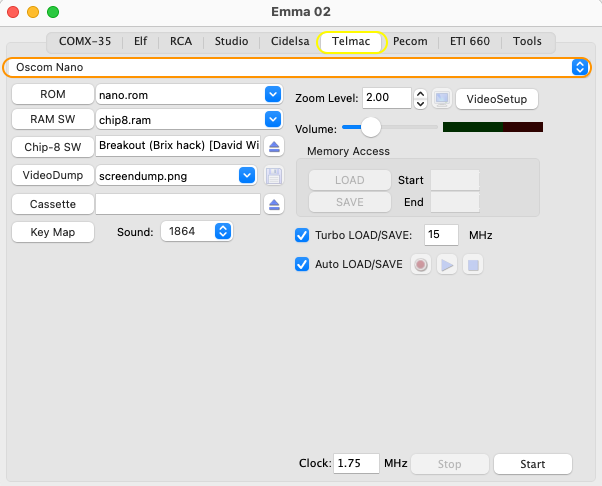Click the Memory Access End address field
602x486 pixels.
tap(455, 202)
